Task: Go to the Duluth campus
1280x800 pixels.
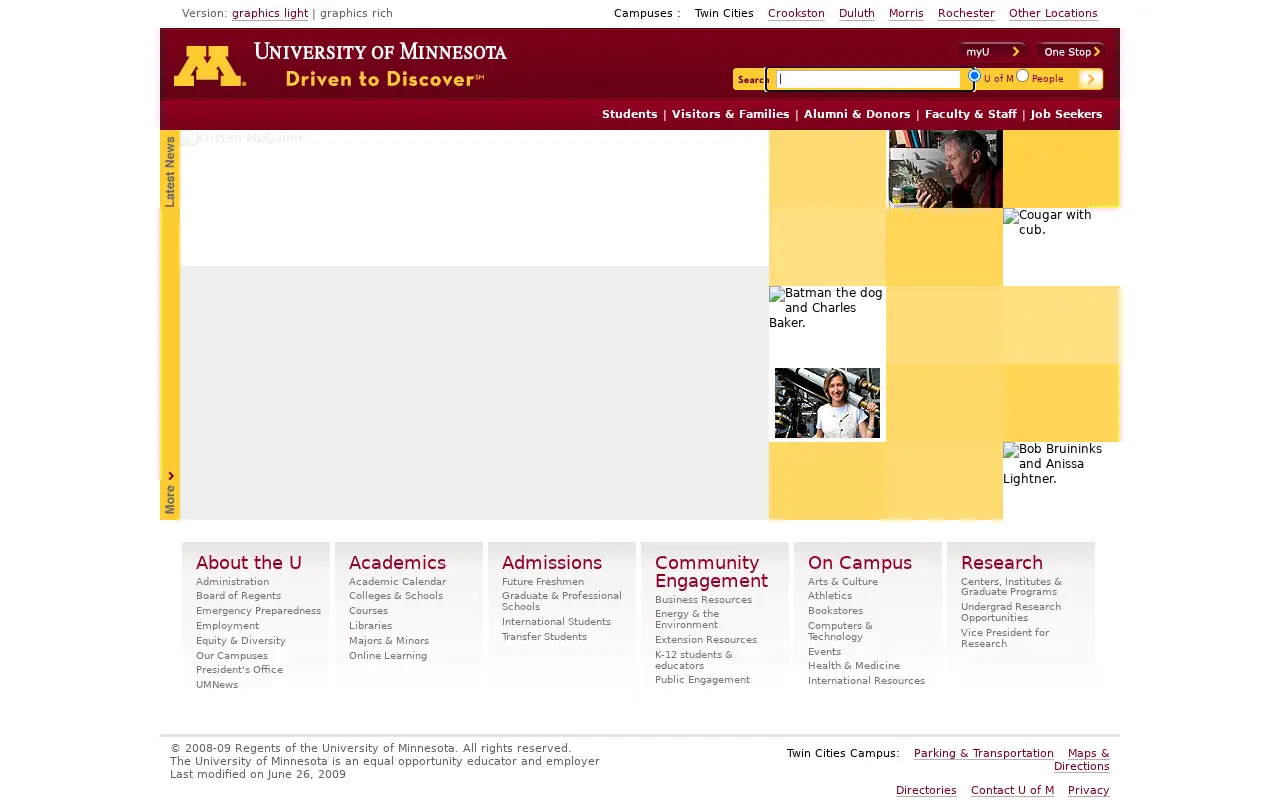Action: click(857, 14)
